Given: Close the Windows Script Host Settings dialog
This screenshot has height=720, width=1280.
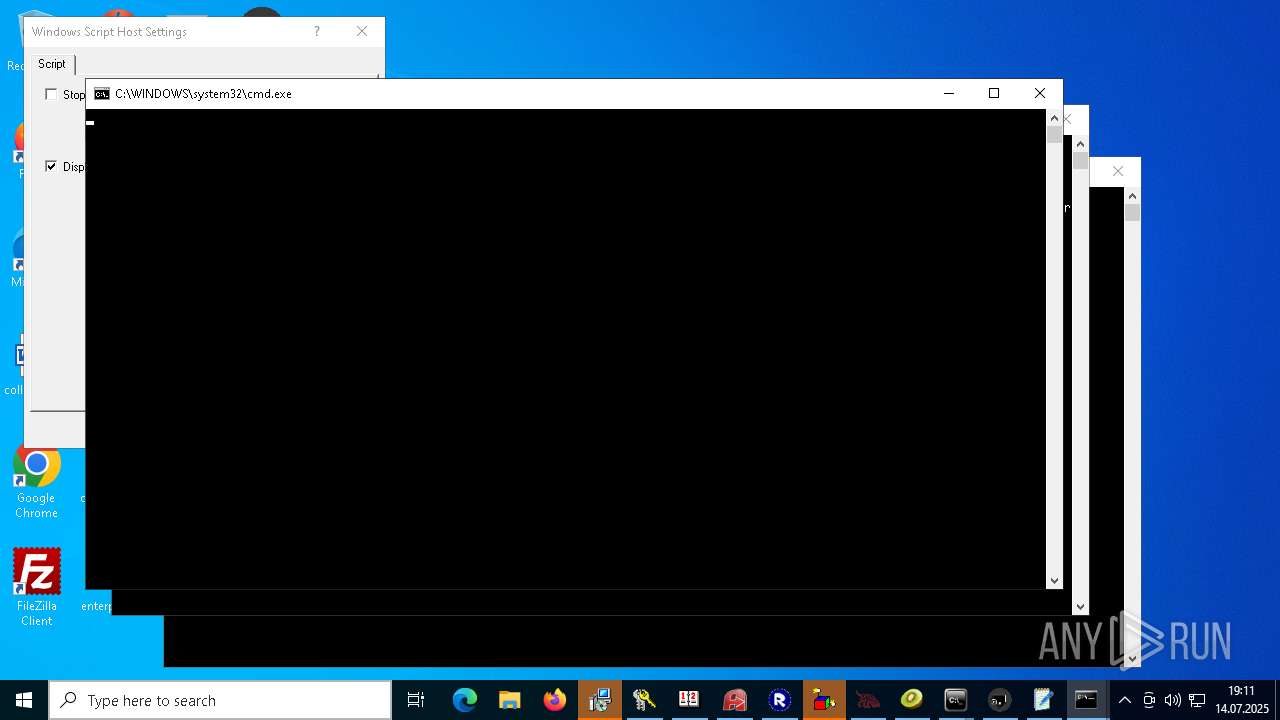Looking at the screenshot, I should (362, 31).
